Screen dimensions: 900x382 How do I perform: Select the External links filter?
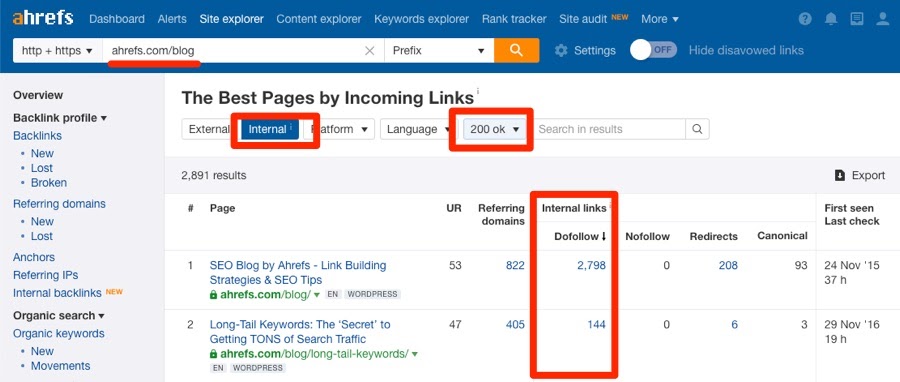pos(209,129)
